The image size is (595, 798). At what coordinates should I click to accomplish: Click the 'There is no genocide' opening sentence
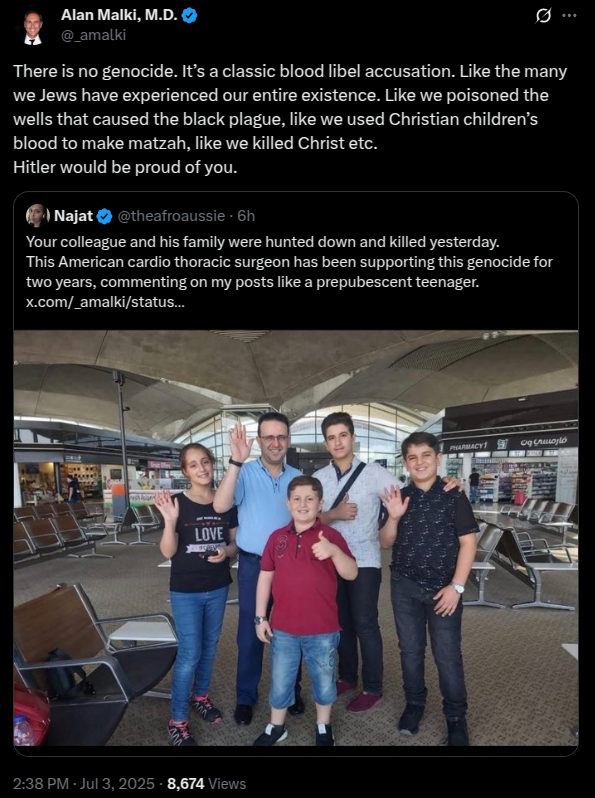tap(95, 71)
